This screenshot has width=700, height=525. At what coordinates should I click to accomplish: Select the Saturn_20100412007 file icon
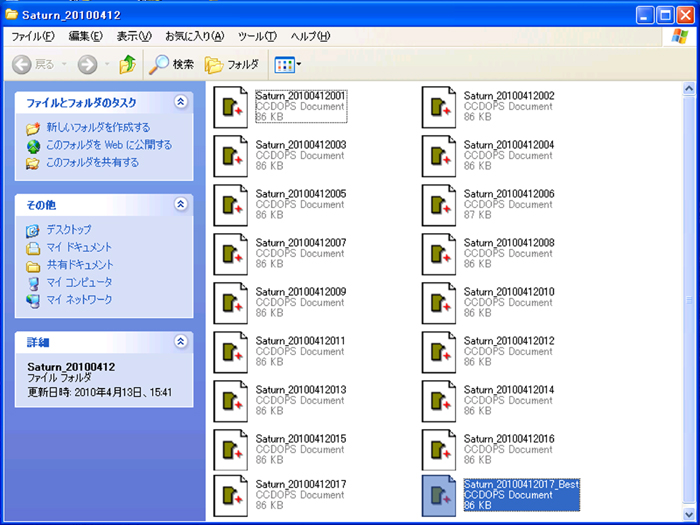pos(230,254)
